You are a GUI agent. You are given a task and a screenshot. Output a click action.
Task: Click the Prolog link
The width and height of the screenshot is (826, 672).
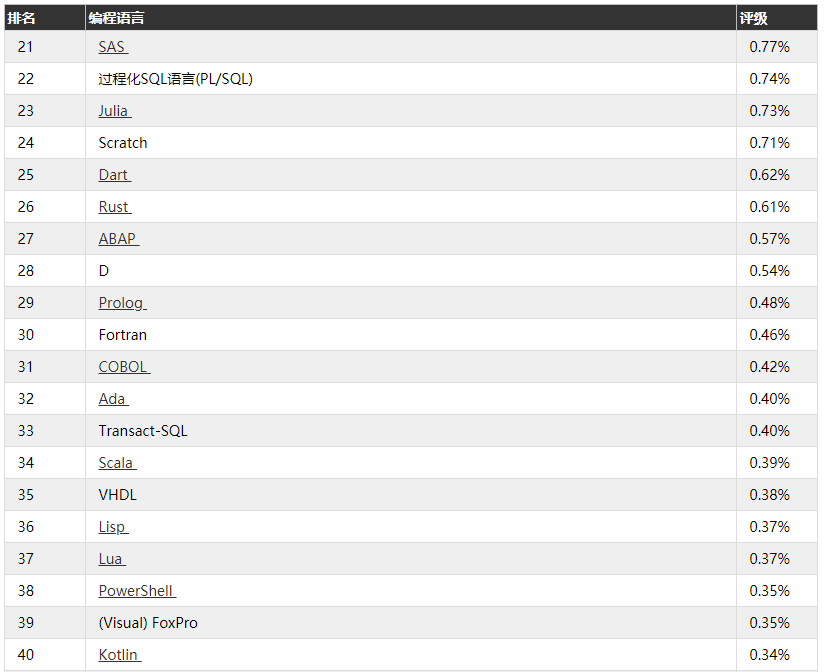pyautogui.click(x=121, y=303)
